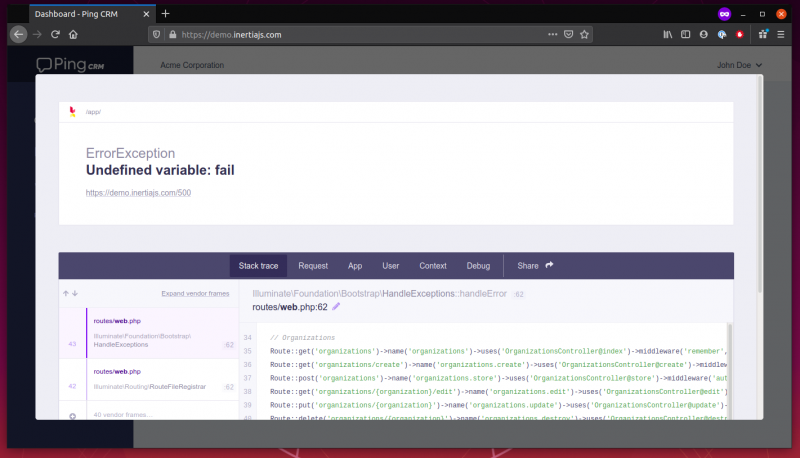
Task: Select frame 42 routes/web.php RouteFileRegistrar
Action: point(149,379)
